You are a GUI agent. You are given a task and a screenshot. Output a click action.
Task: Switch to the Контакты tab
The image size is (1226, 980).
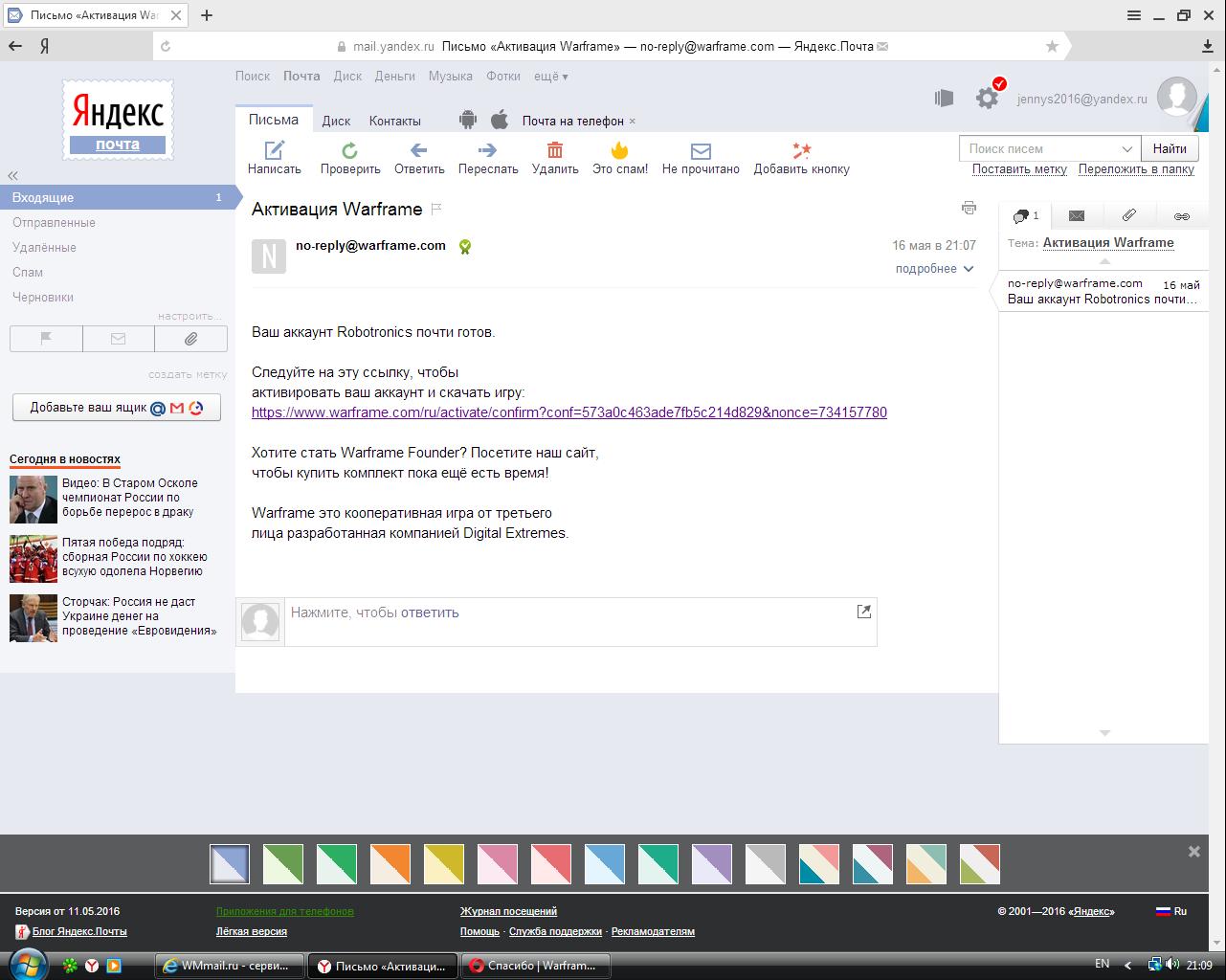[x=394, y=121]
